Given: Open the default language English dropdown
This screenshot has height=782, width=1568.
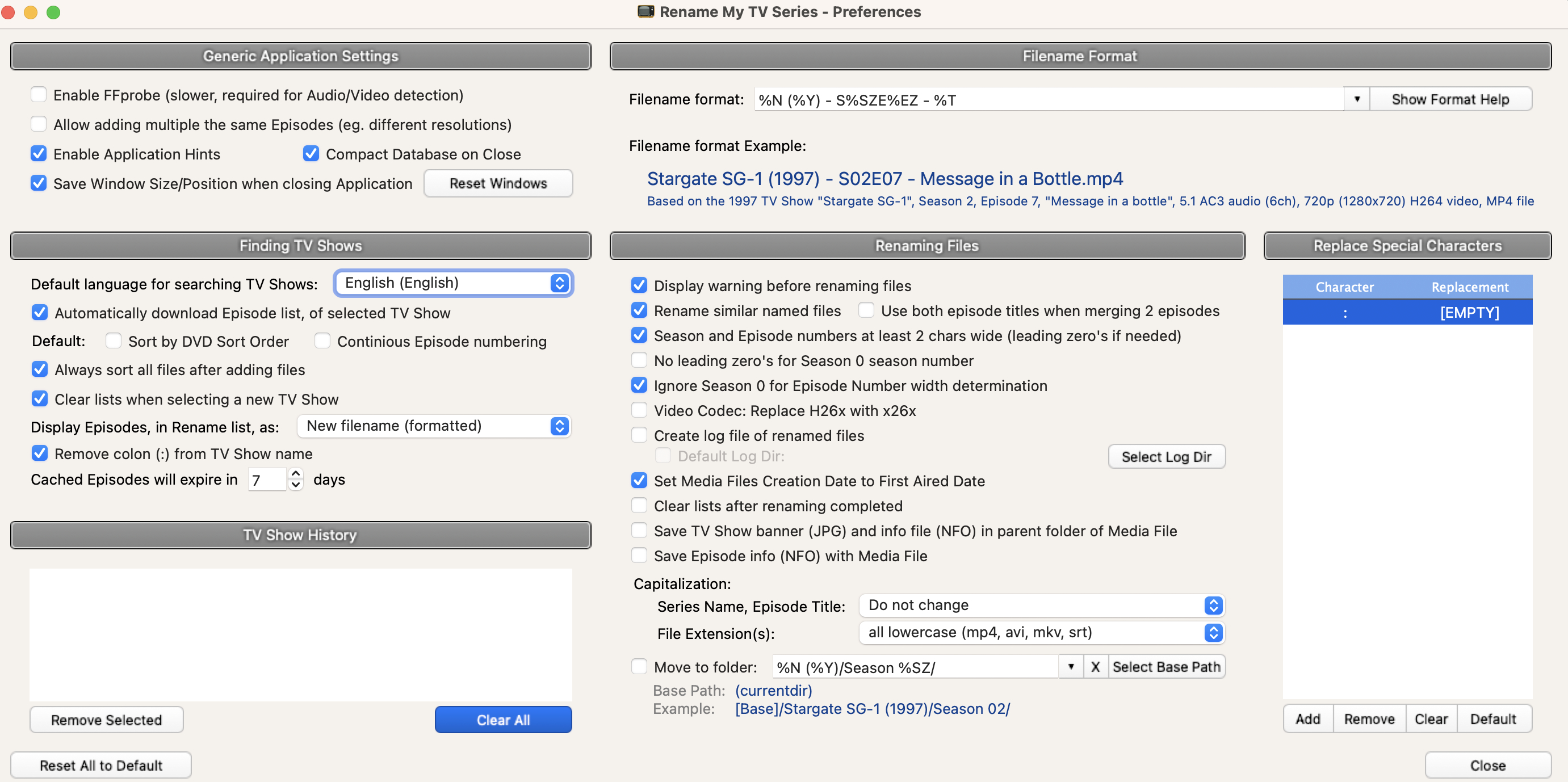Looking at the screenshot, I should 453,283.
